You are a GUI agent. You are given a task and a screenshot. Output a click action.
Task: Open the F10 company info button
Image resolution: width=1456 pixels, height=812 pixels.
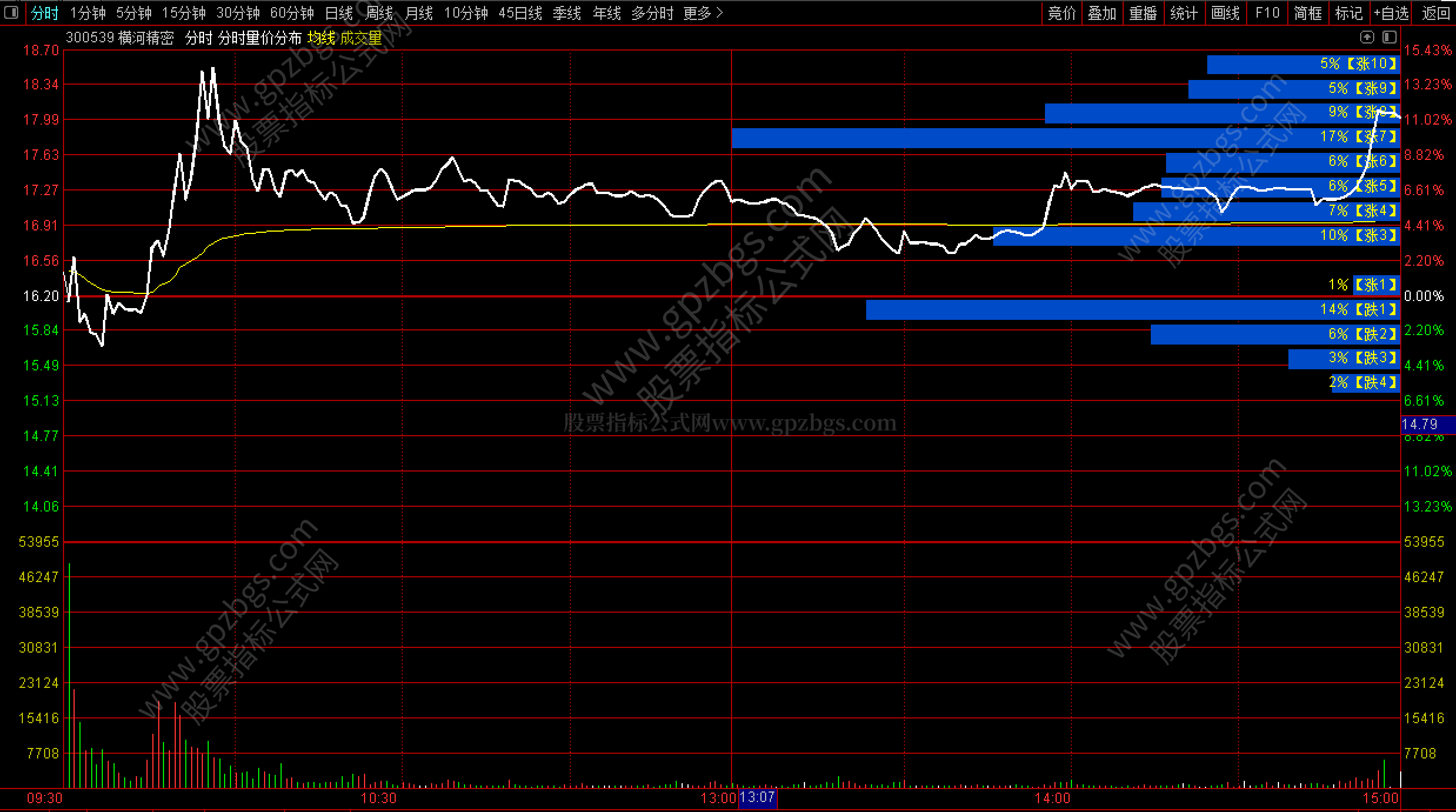1267,13
